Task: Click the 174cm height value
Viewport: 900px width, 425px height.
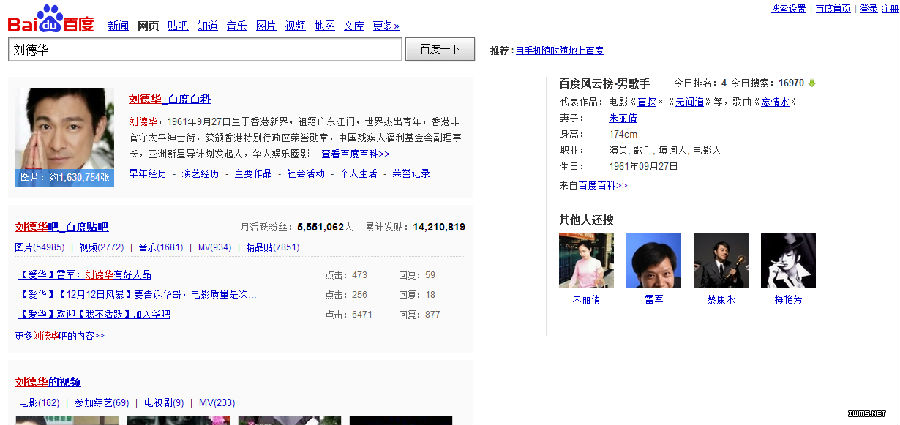Action: point(623,135)
